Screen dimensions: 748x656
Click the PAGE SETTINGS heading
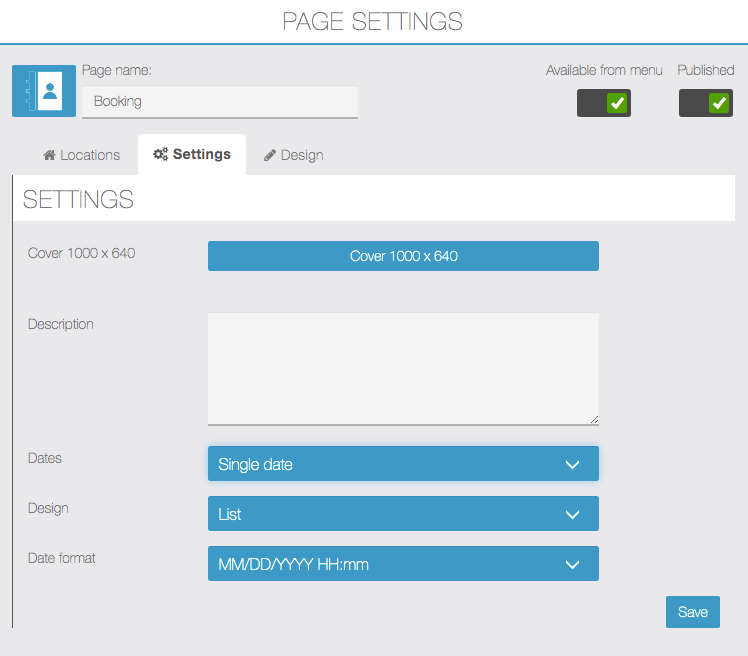click(373, 21)
